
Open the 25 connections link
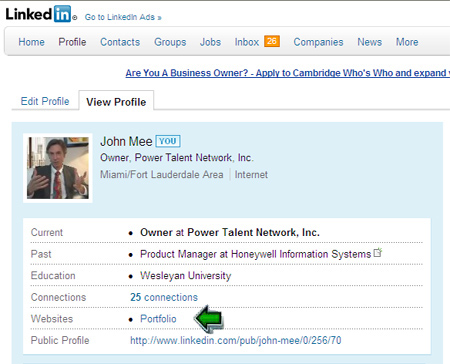click(x=164, y=297)
